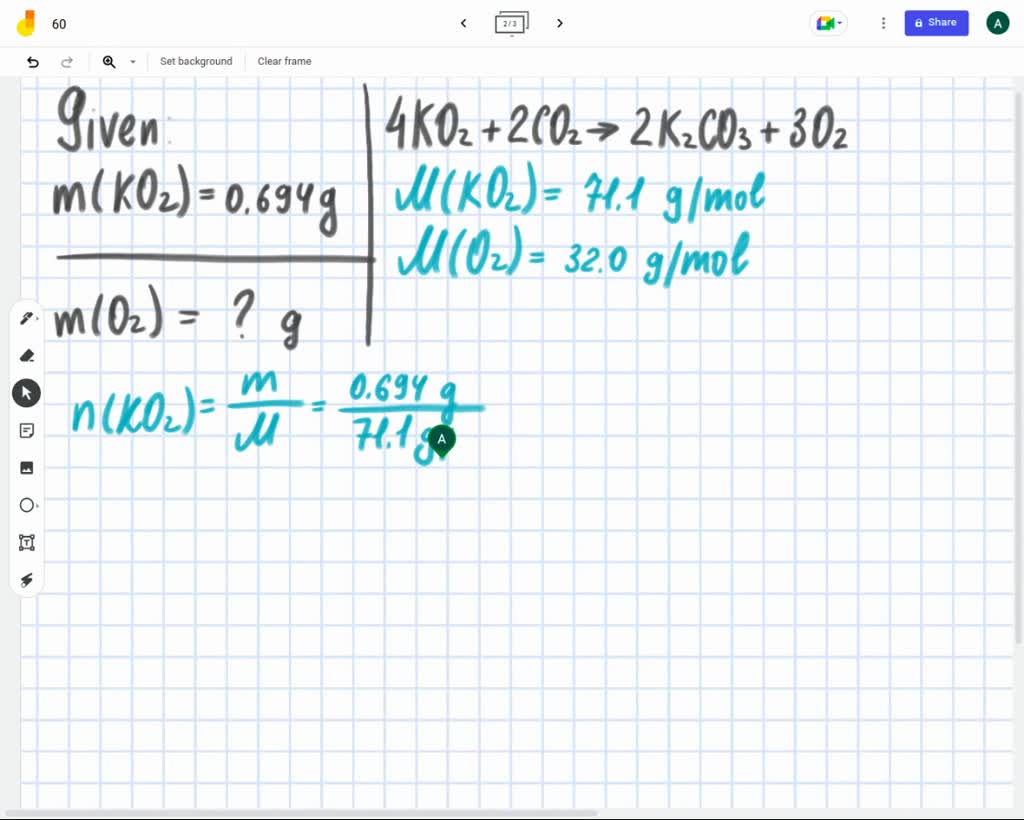The height and width of the screenshot is (820, 1024).
Task: Click Clear frame
Action: [x=284, y=61]
